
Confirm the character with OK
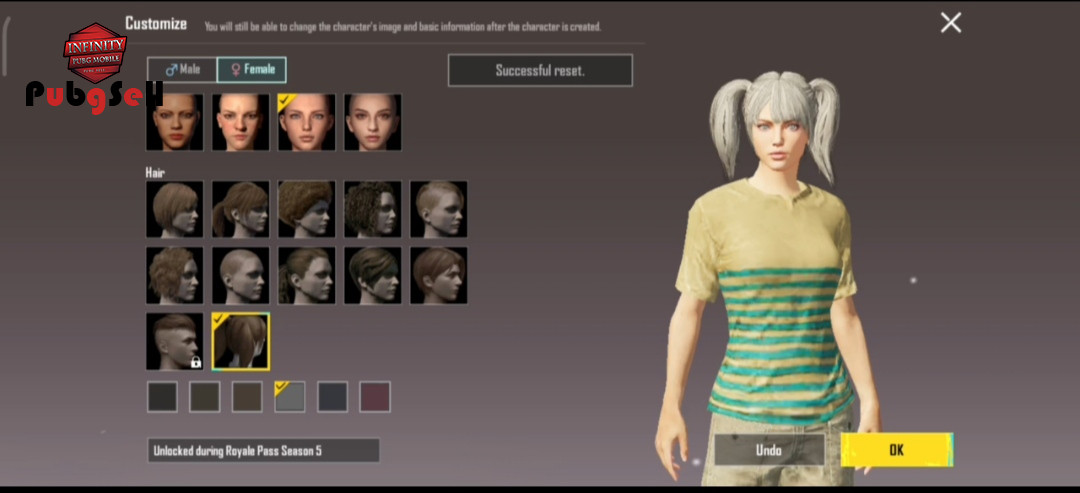(x=897, y=450)
